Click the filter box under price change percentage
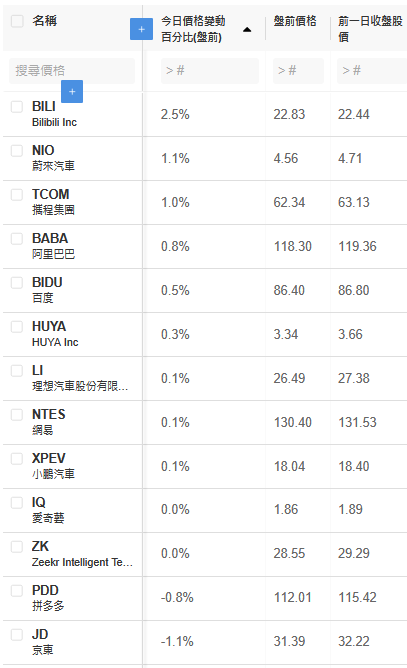This screenshot has width=407, height=668. (x=210, y=71)
